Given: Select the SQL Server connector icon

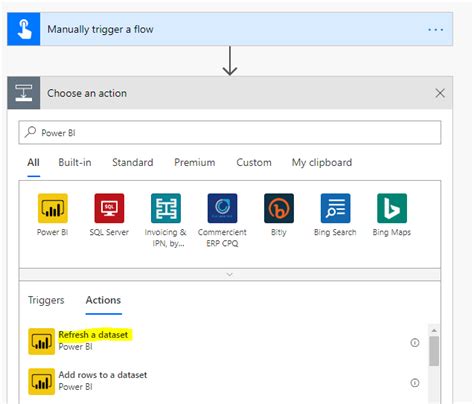Looking at the screenshot, I should point(109,208).
